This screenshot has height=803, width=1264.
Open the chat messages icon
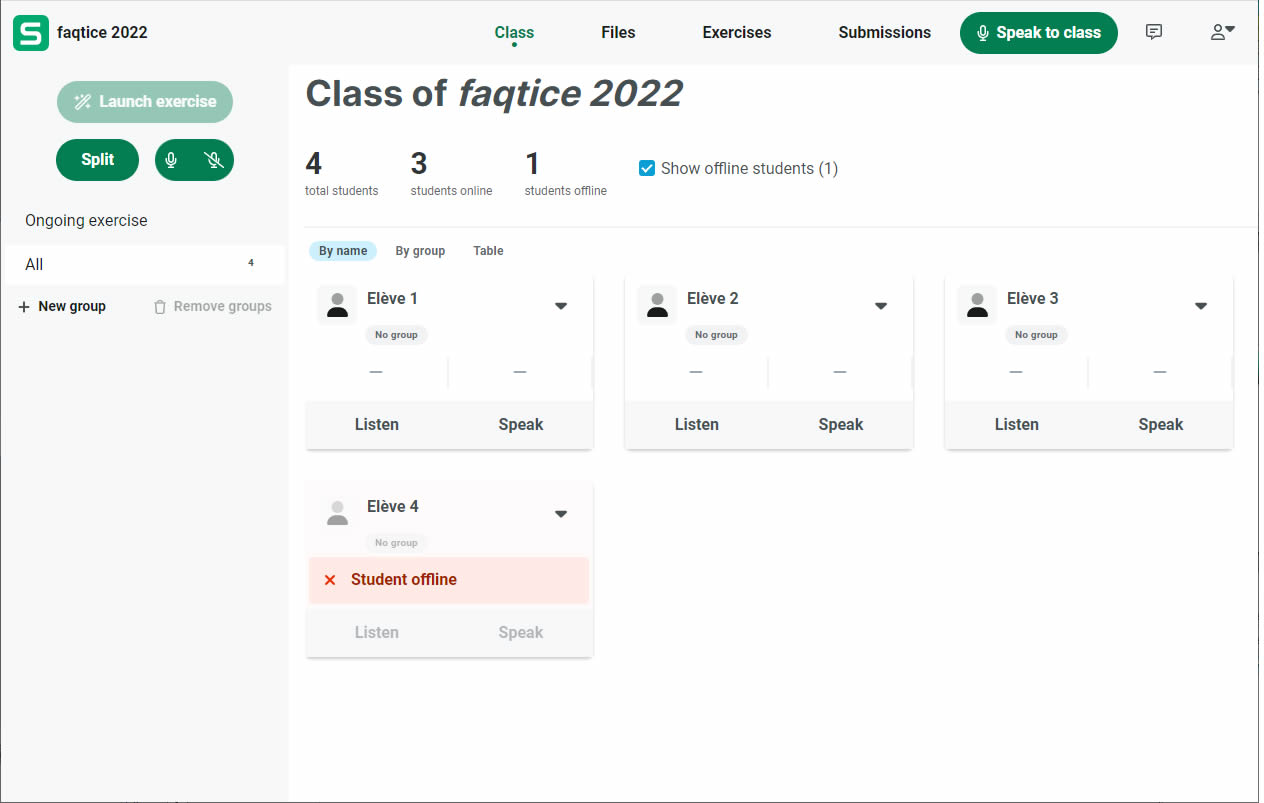coord(1153,32)
